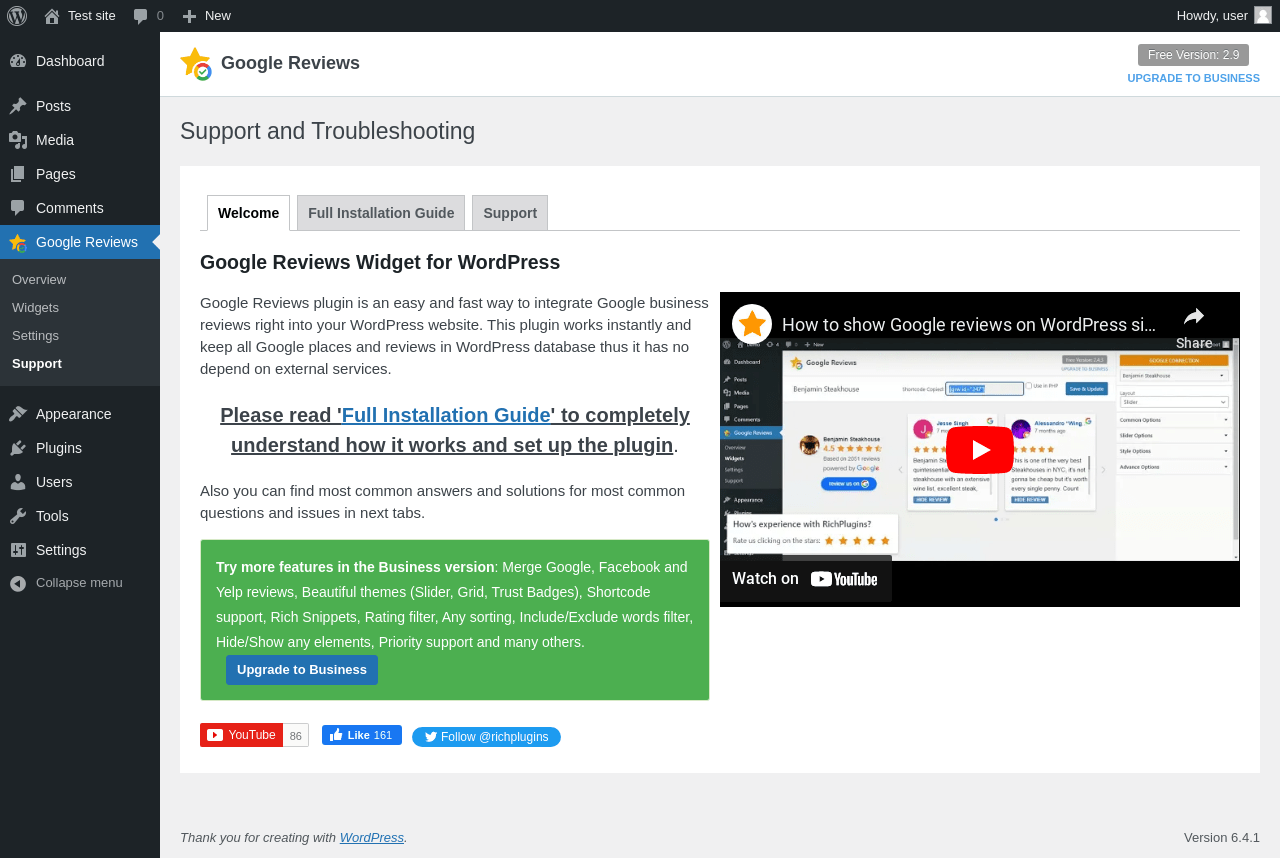
Task: Click the Plugins plug icon
Action: (x=18, y=448)
